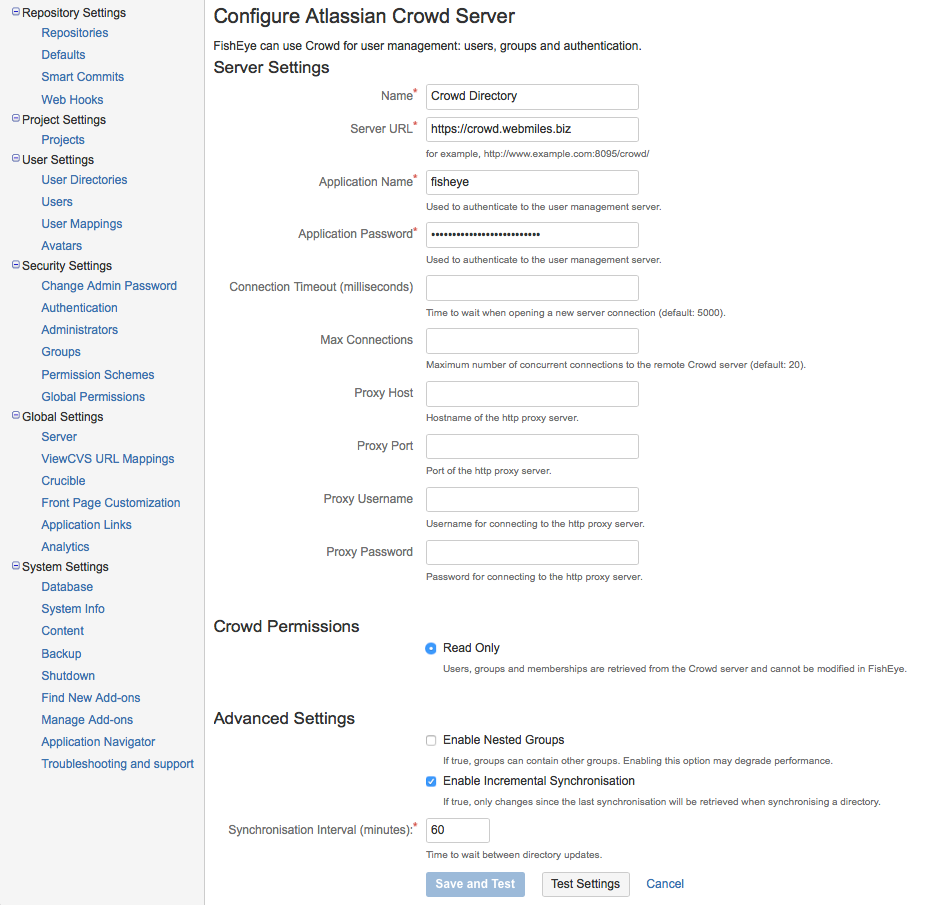The image size is (926, 905).
Task: Open ViewCVS URL Mappings
Action: pos(107,459)
